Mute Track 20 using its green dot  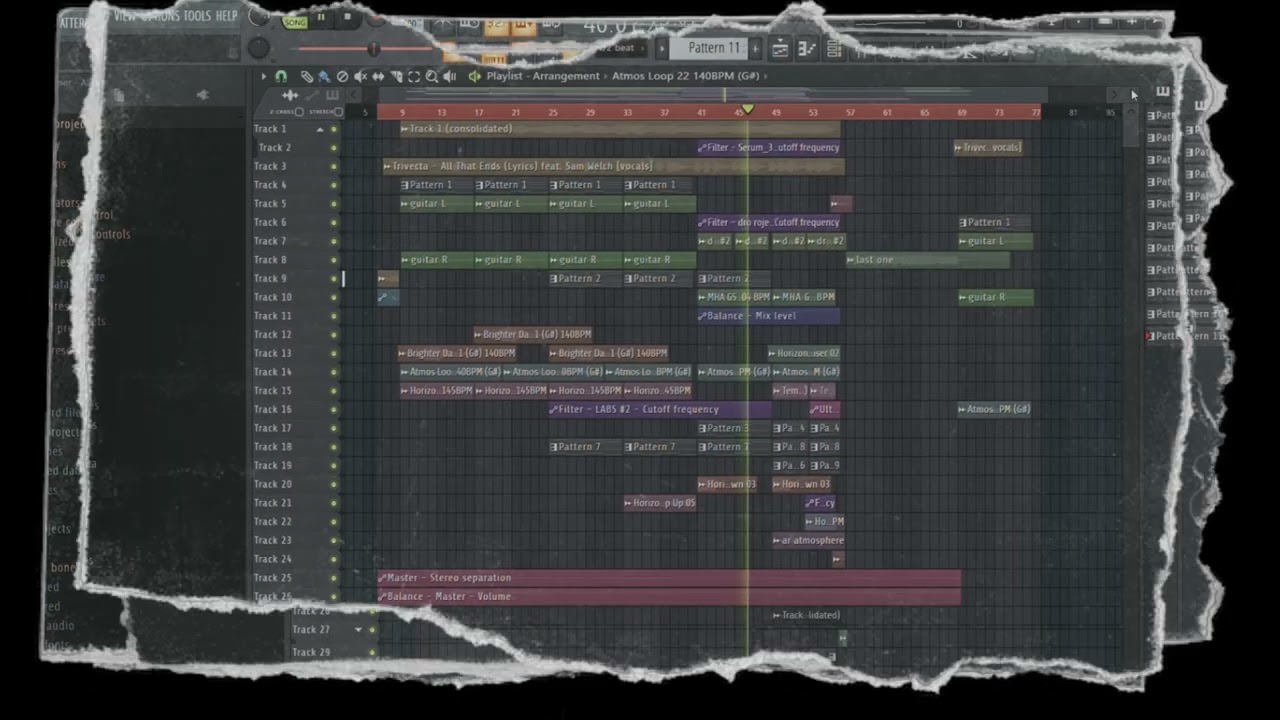334,484
